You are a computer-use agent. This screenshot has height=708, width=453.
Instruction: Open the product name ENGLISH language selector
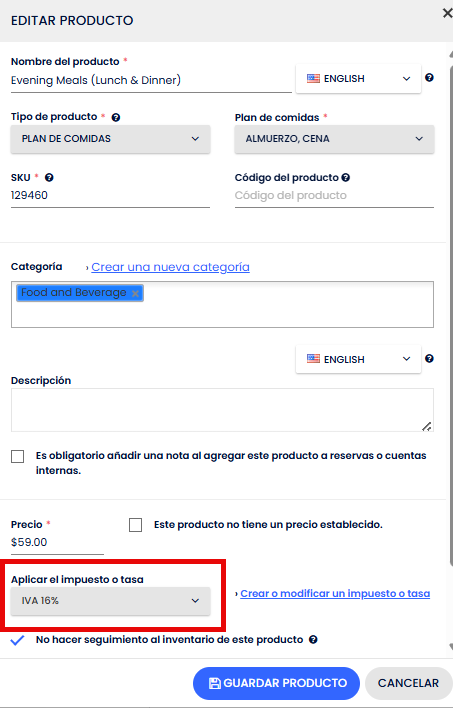[x=358, y=79]
